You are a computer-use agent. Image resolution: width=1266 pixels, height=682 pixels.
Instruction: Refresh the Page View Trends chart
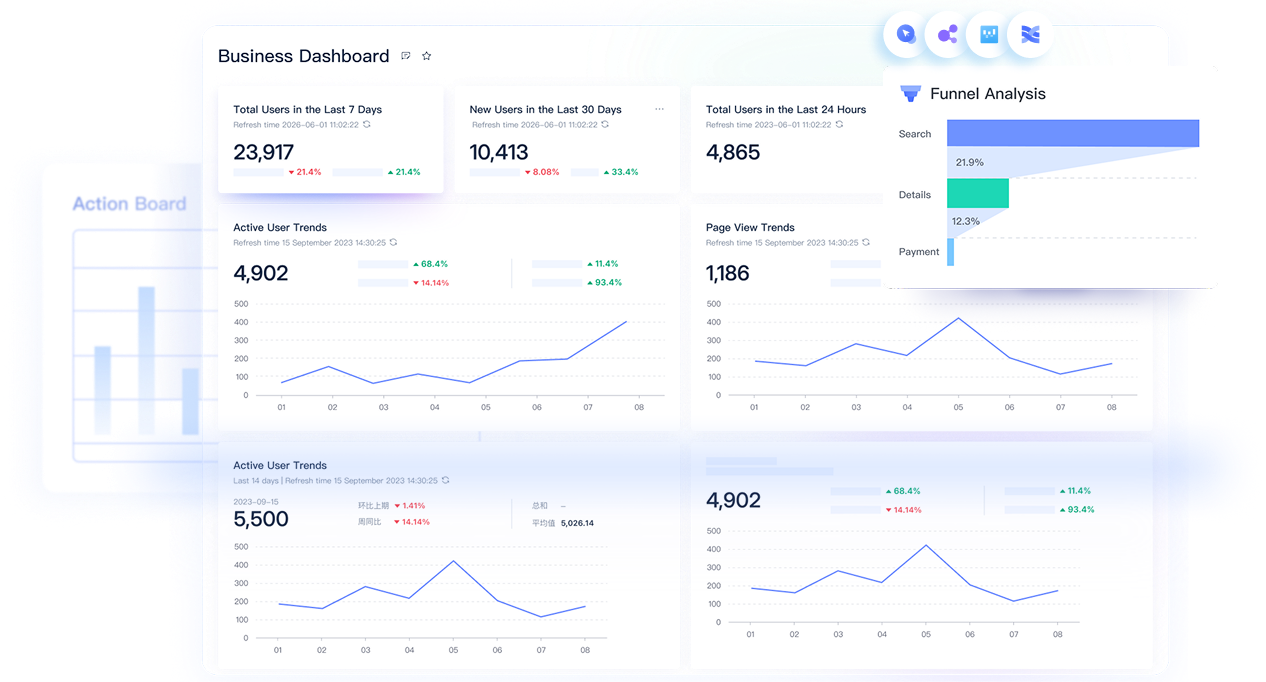866,243
